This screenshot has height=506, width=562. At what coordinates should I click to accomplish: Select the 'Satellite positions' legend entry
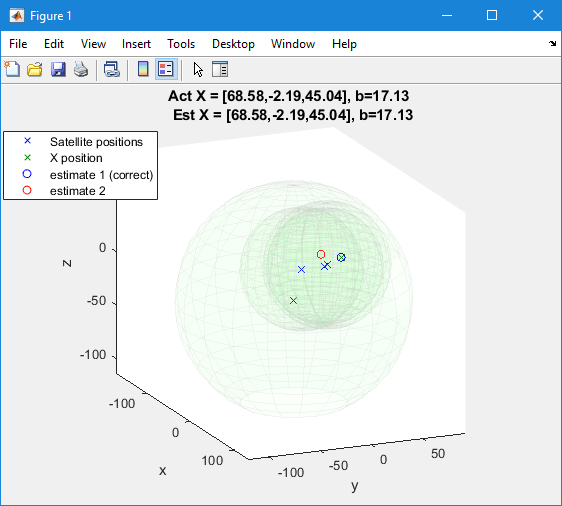point(96,142)
